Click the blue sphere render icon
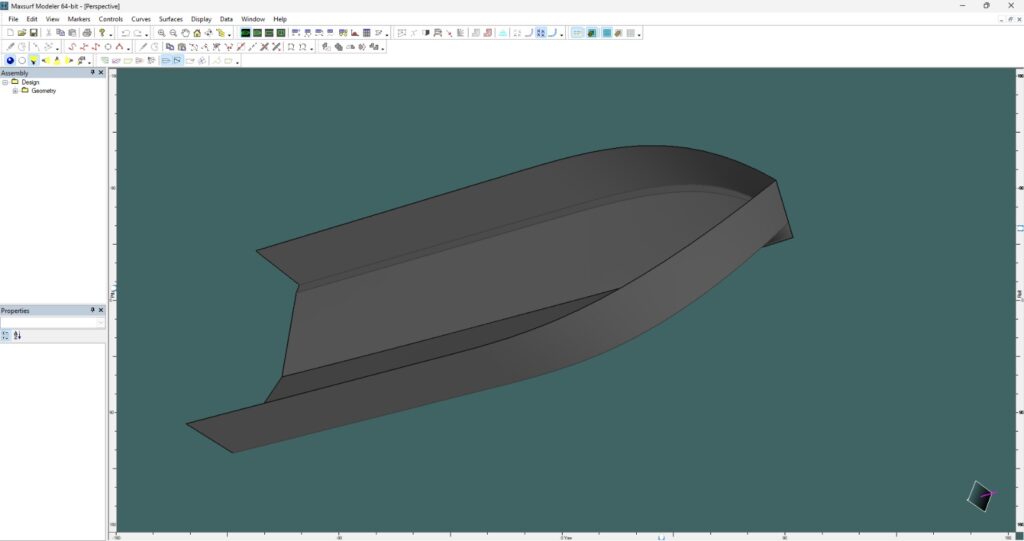 click(10, 60)
